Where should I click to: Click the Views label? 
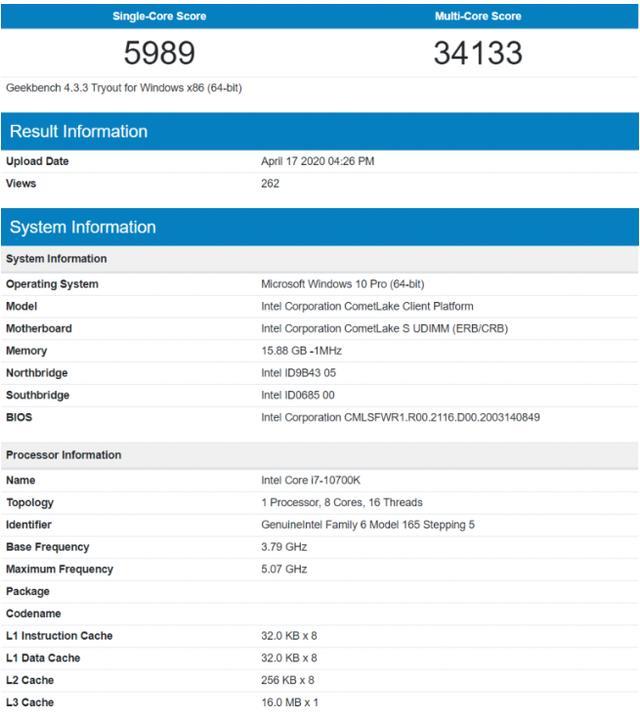click(21, 184)
